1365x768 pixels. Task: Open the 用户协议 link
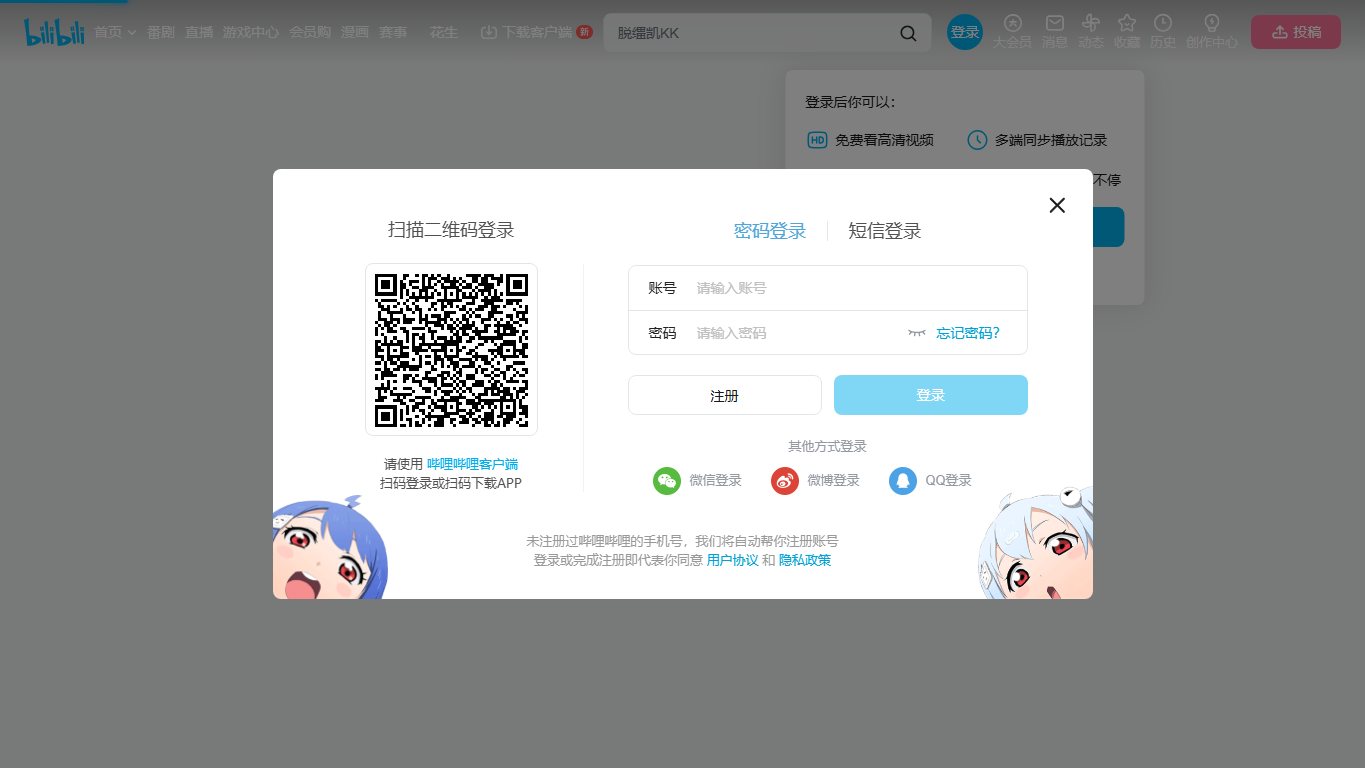(x=733, y=560)
